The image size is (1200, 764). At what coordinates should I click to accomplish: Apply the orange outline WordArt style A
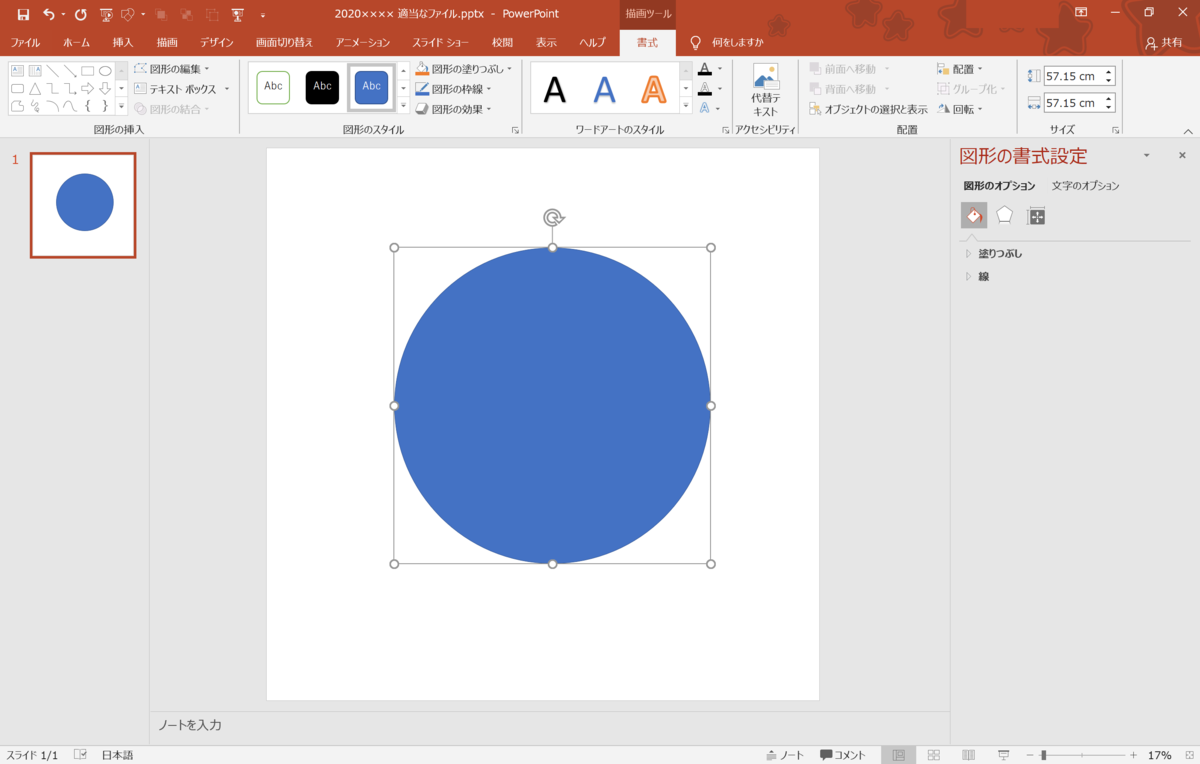click(x=653, y=90)
